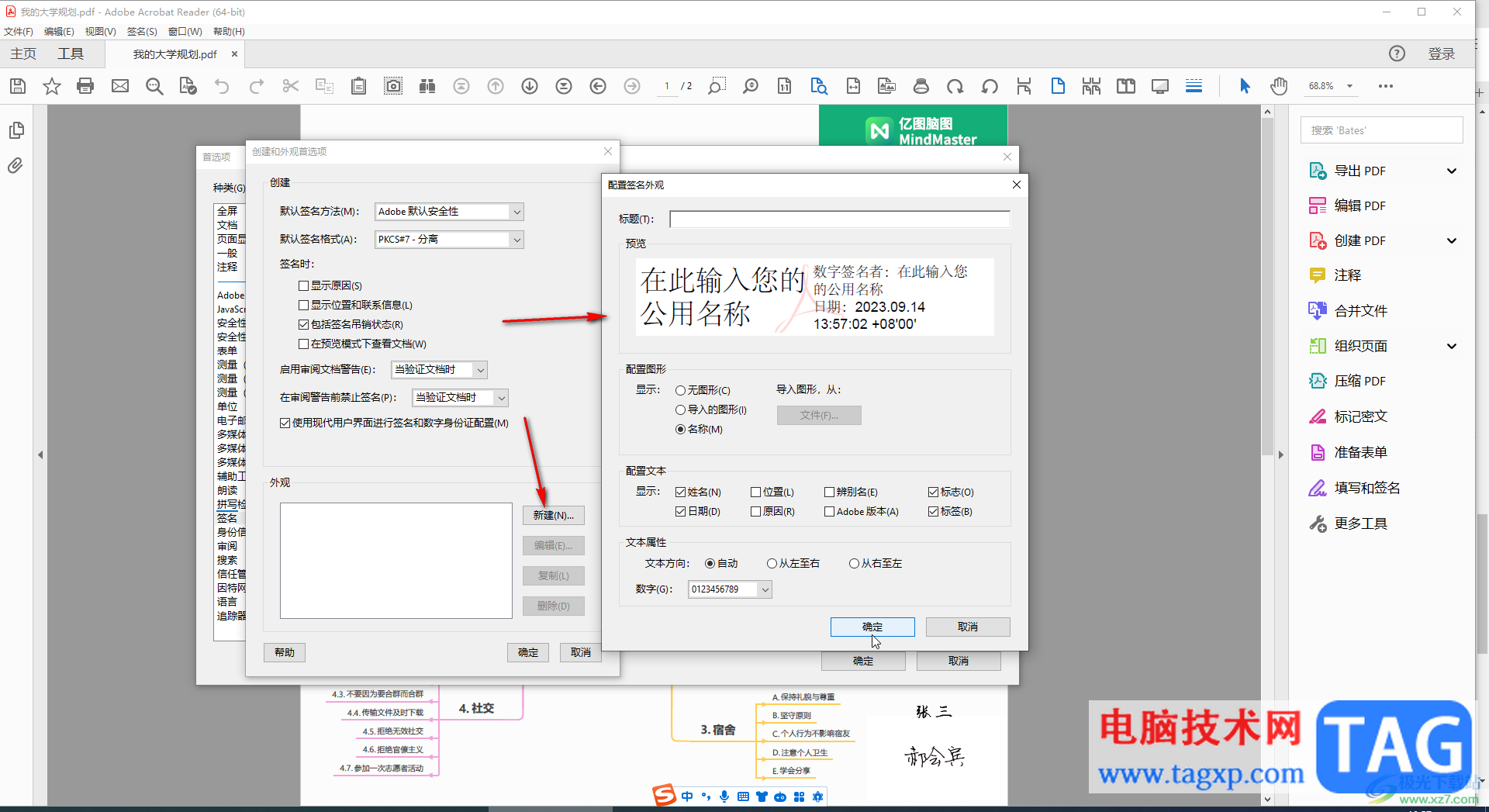Toggle 包括签名吊销状态 checkbox

point(304,325)
